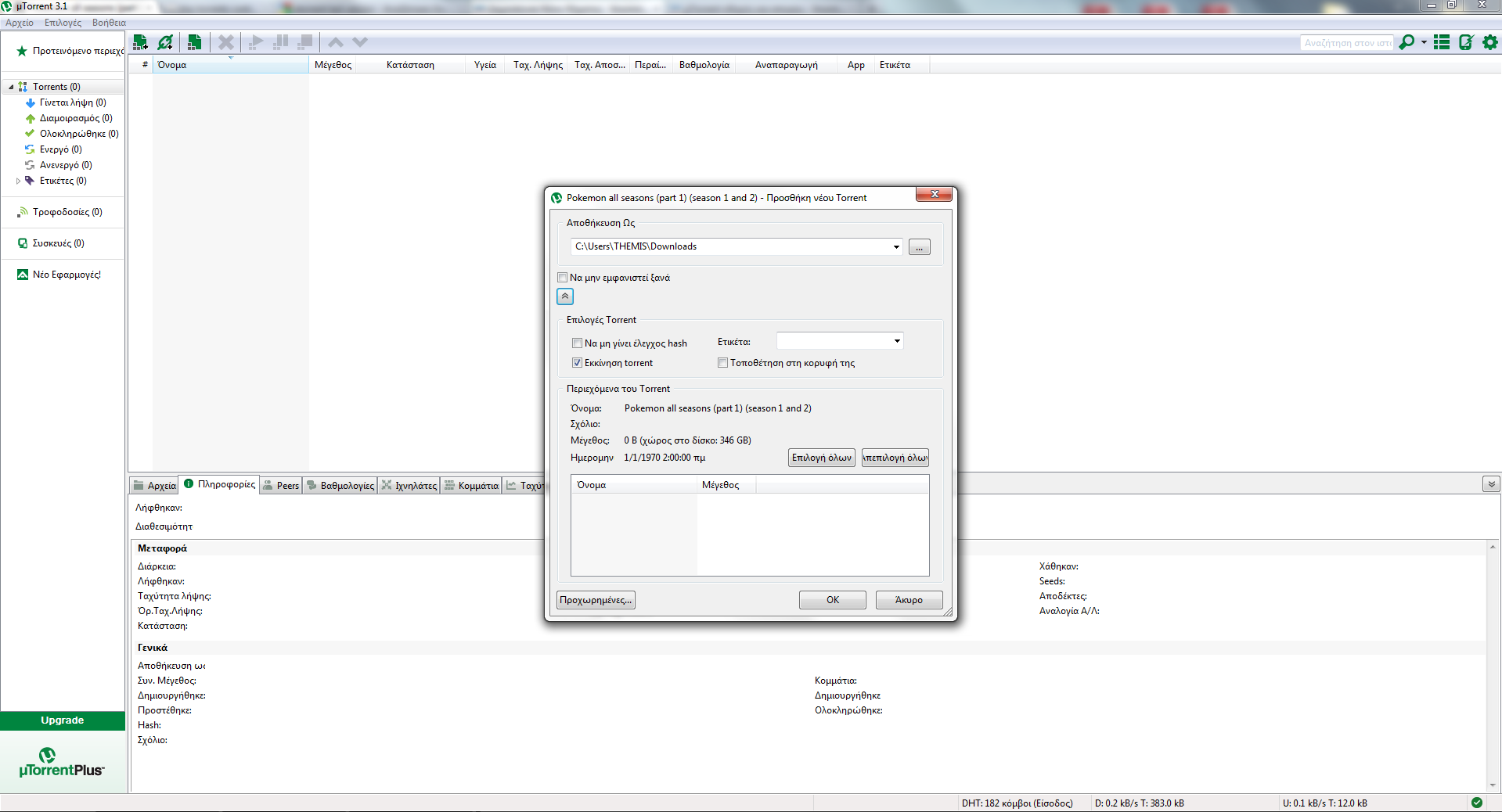Check 'Να μη γίνει έλεγχος hash' checkbox
1502x812 pixels.
(x=578, y=343)
